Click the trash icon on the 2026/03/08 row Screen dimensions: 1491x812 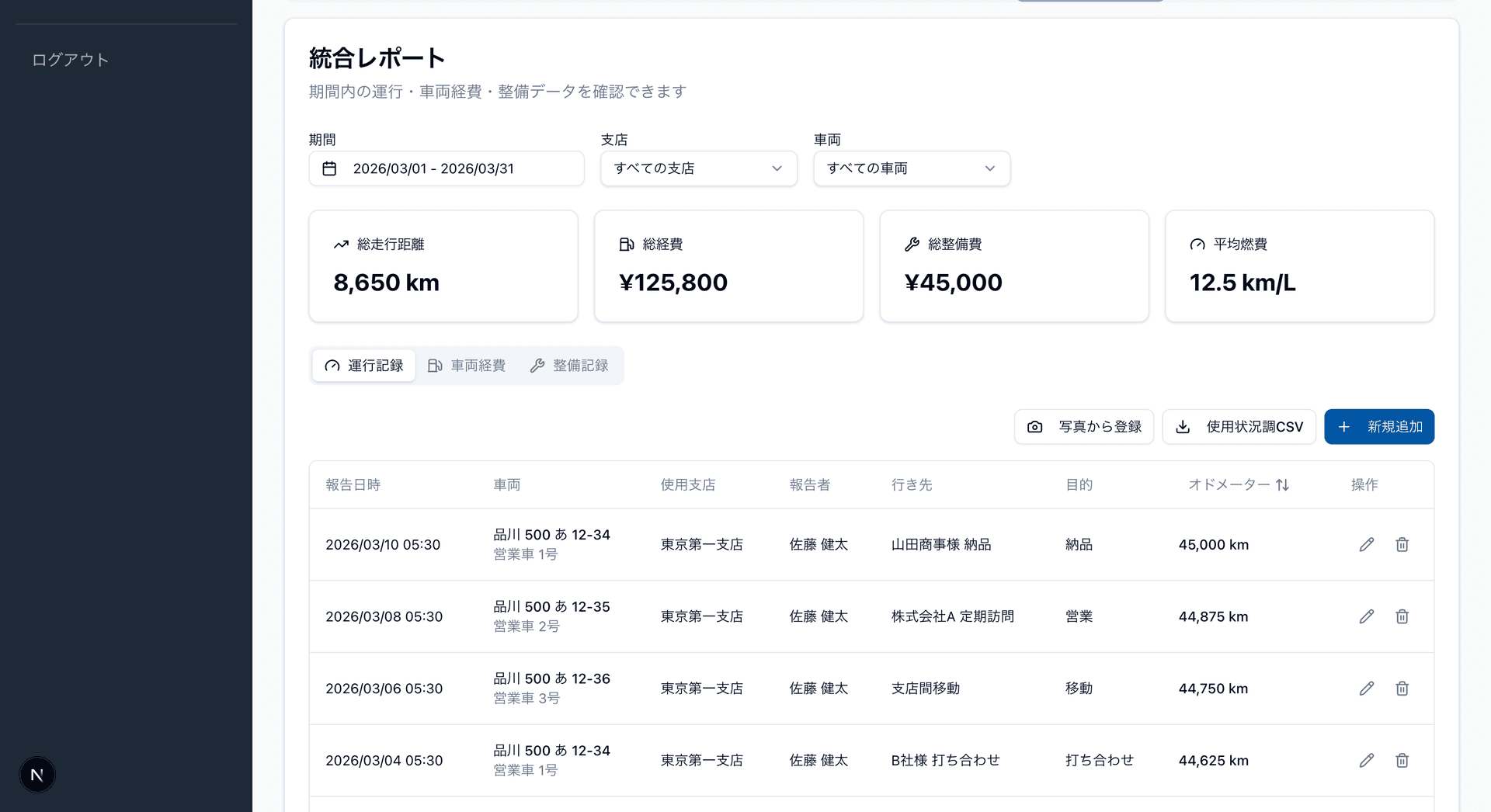1402,616
